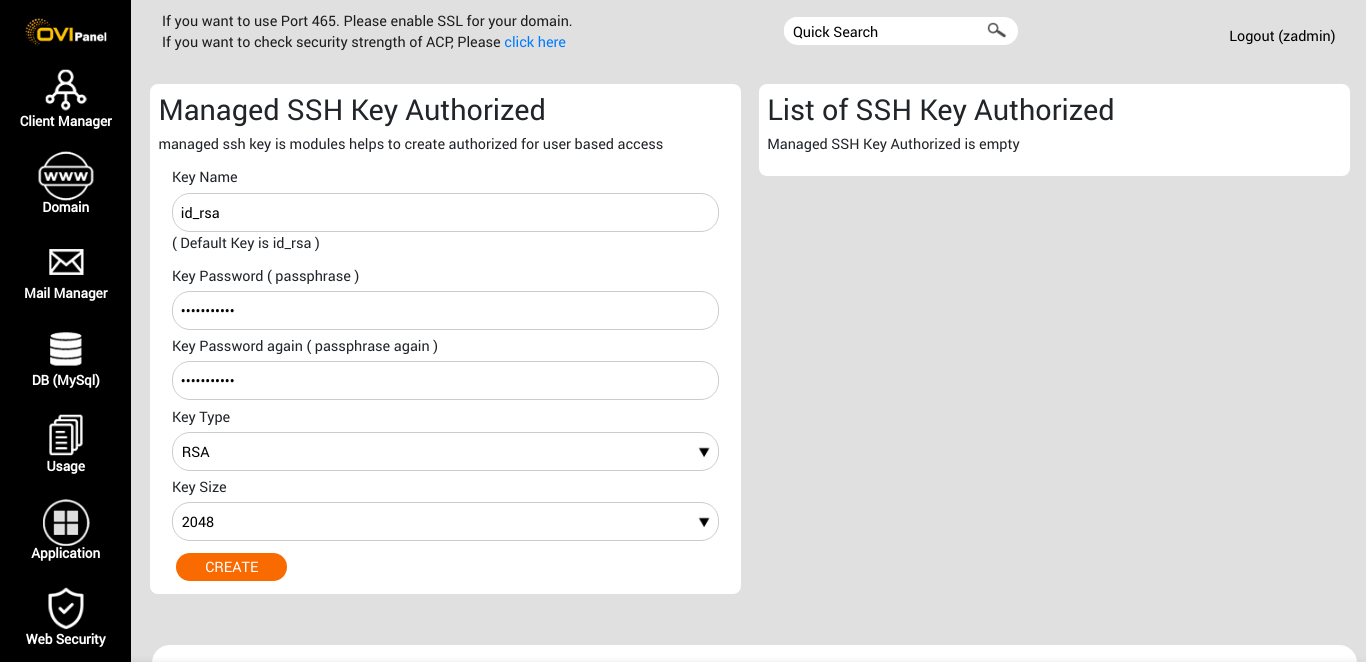Click the Key Size dropdown arrow
The width and height of the screenshot is (1366, 662).
pos(703,522)
